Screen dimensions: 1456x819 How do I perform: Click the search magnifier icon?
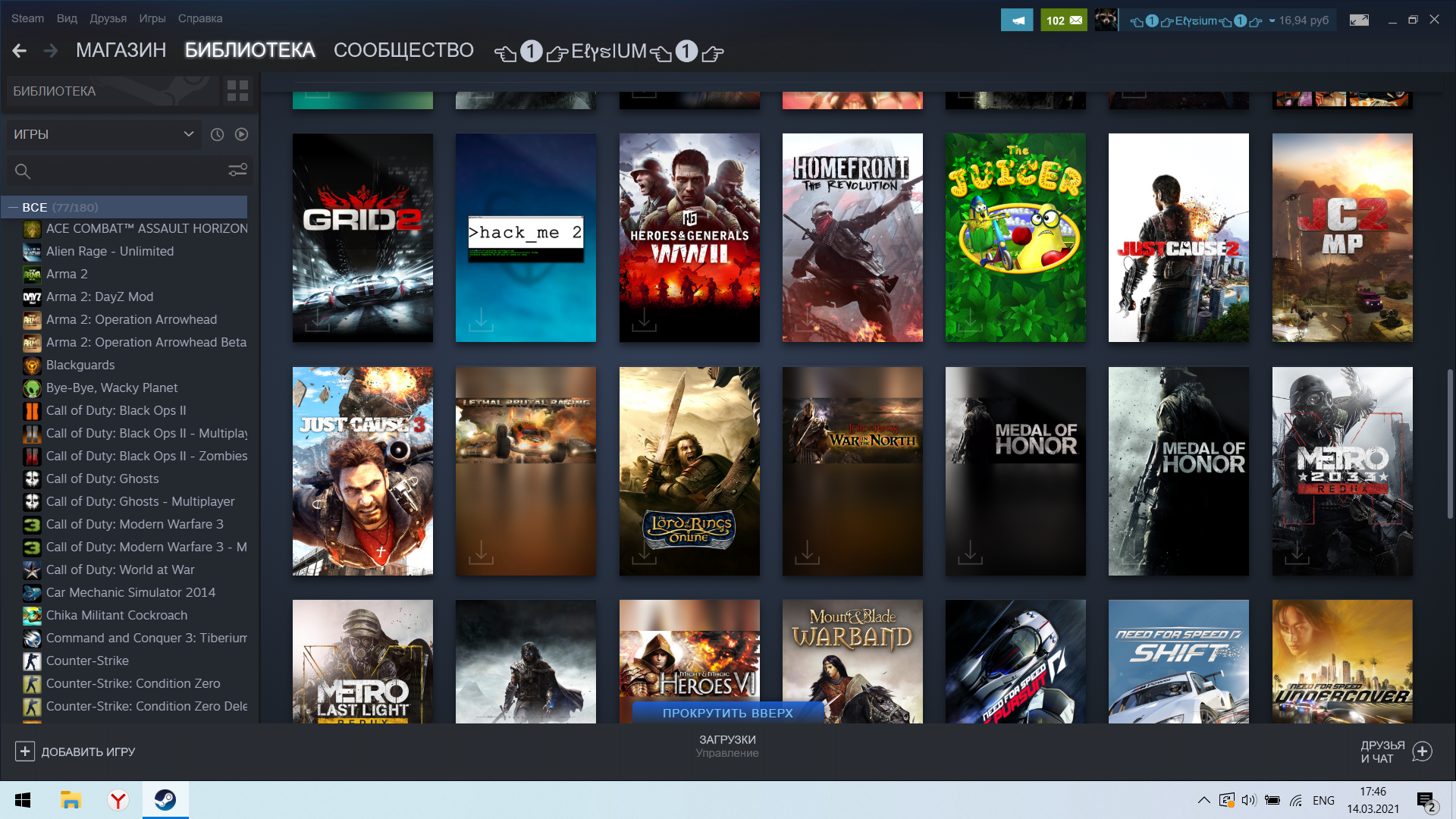pyautogui.click(x=23, y=171)
